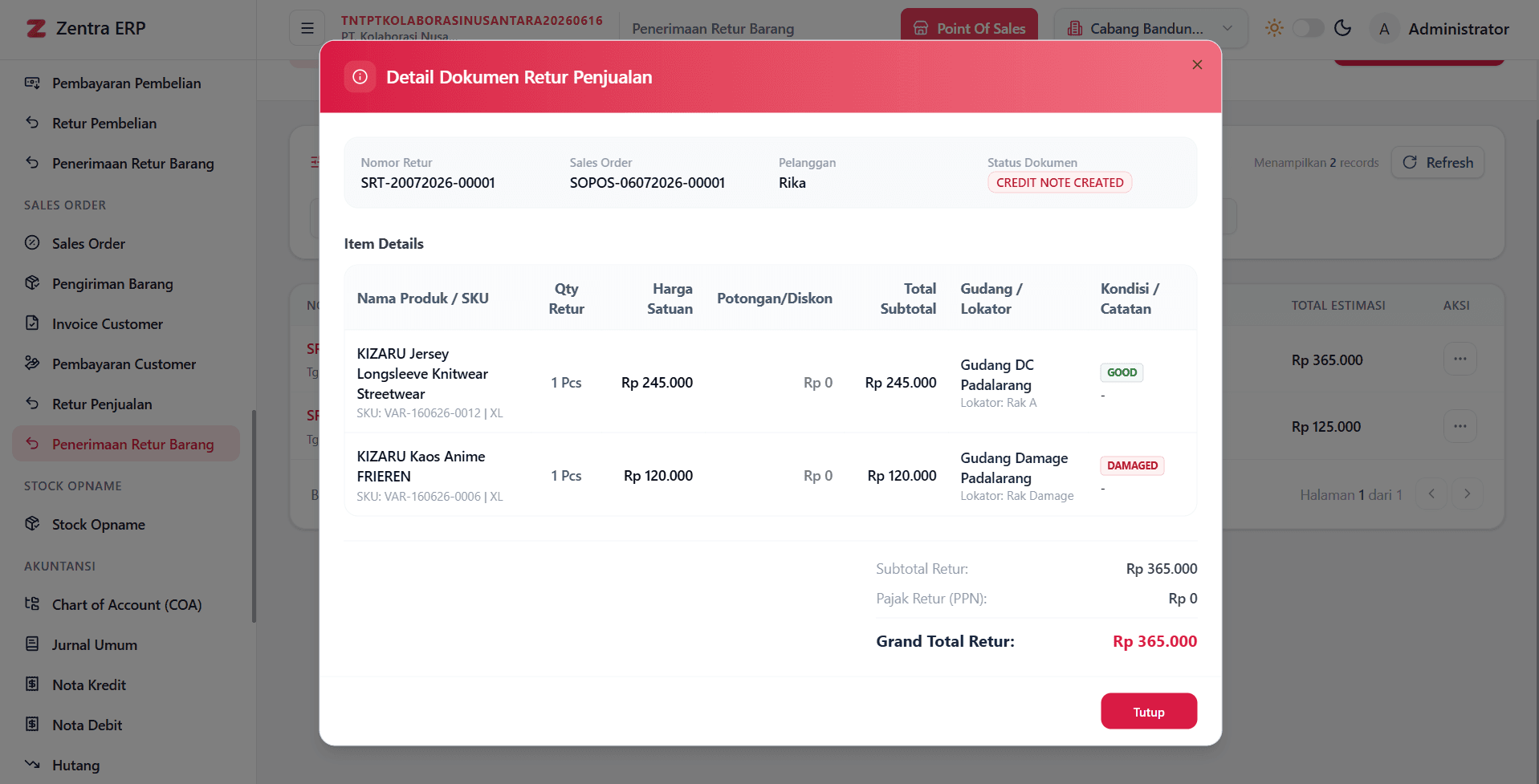Open Pengiriman Barang menu item
Viewport: 1539px width, 784px height.
(127, 284)
